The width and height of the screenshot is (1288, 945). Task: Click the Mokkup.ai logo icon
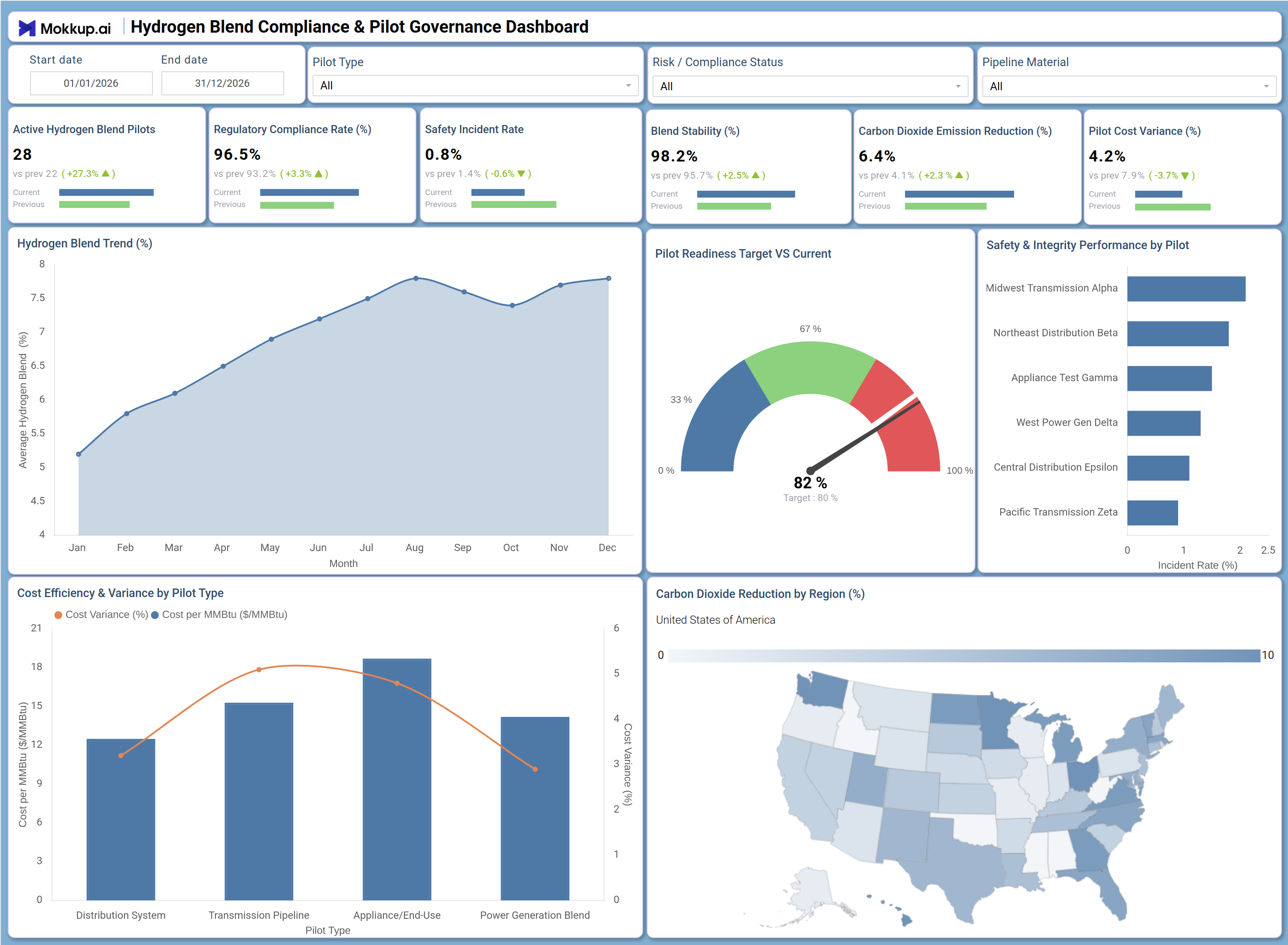click(27, 28)
